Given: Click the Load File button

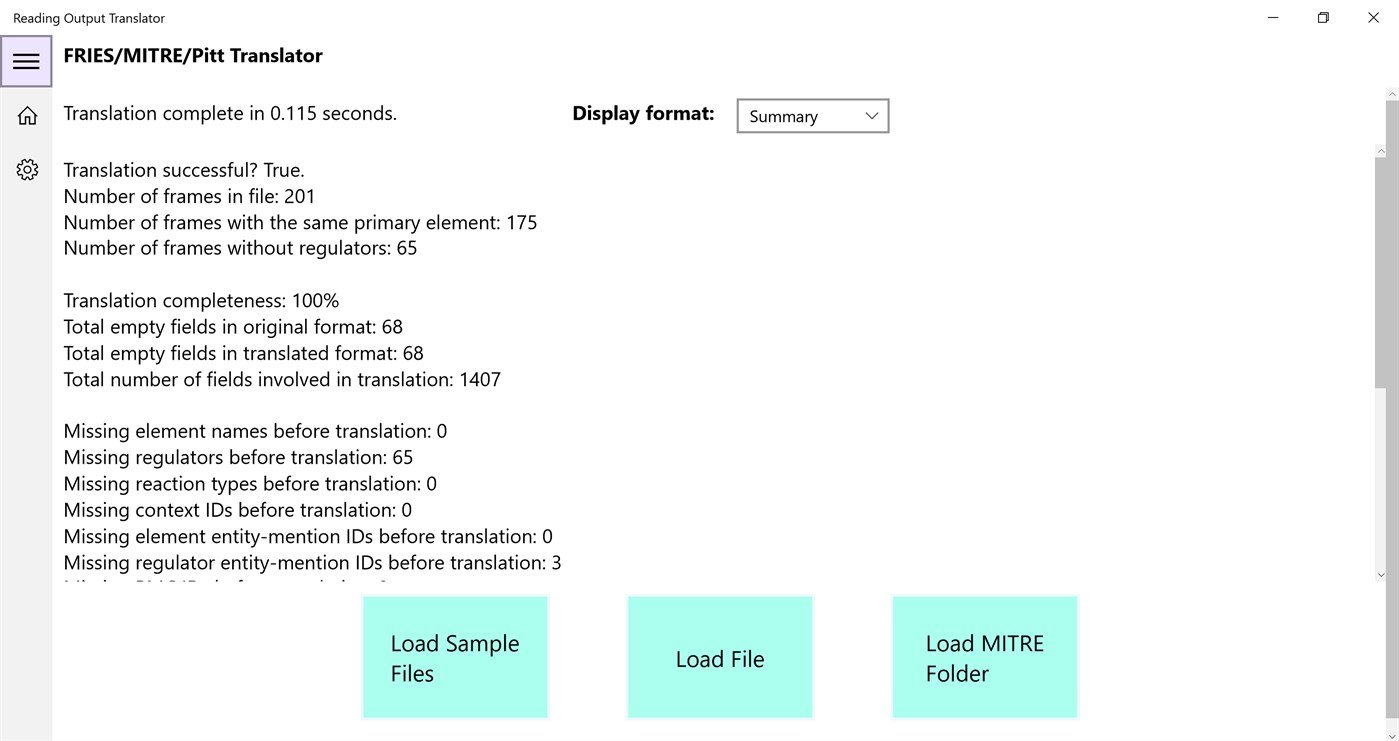Looking at the screenshot, I should click(x=720, y=658).
